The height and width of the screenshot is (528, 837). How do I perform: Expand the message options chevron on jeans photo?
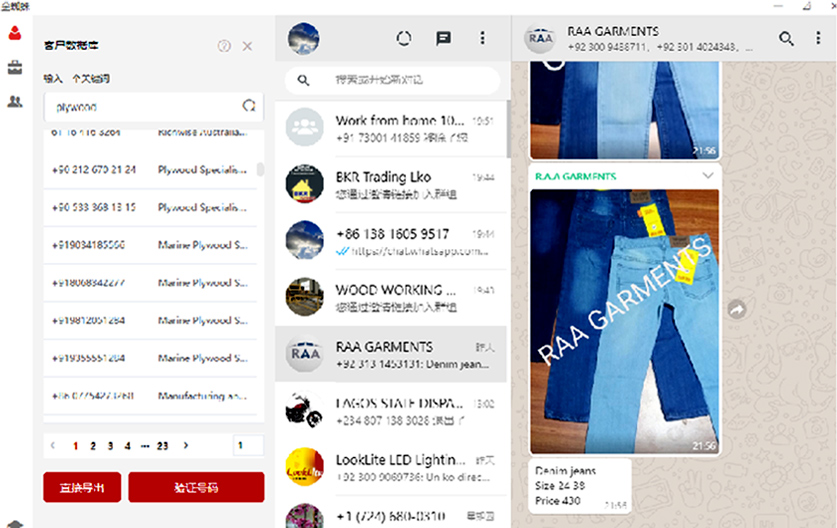(708, 176)
